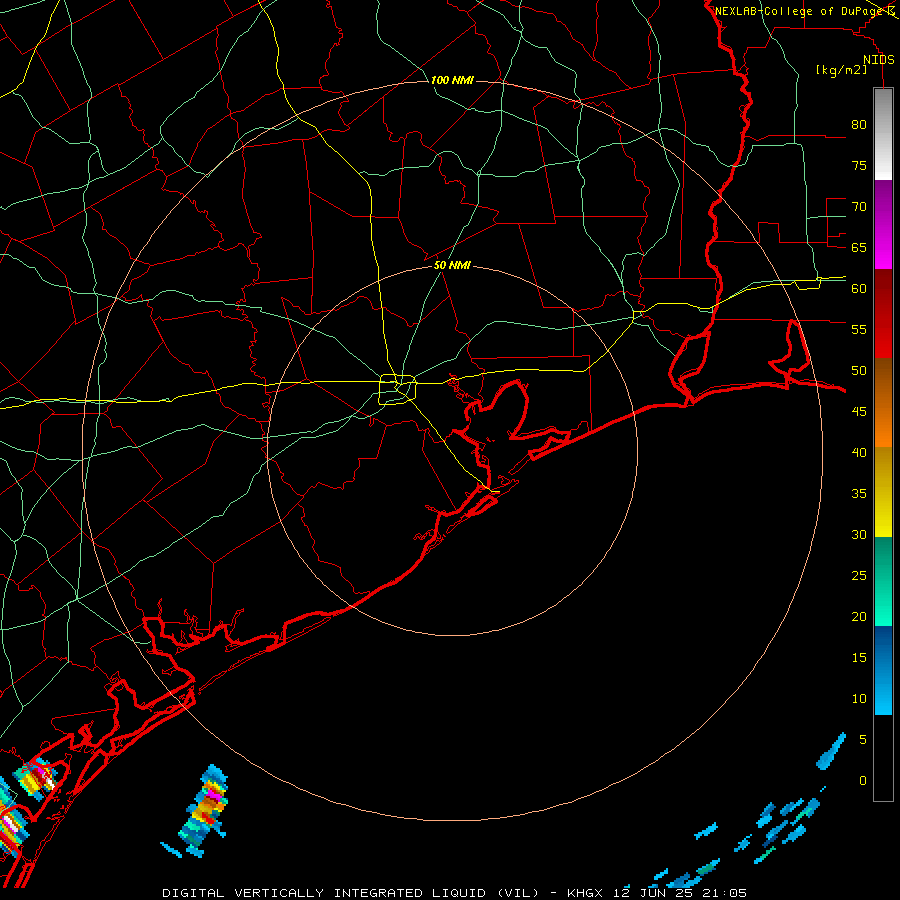Click the 45 value on the legend
This screenshot has width=900, height=900.
859,412
